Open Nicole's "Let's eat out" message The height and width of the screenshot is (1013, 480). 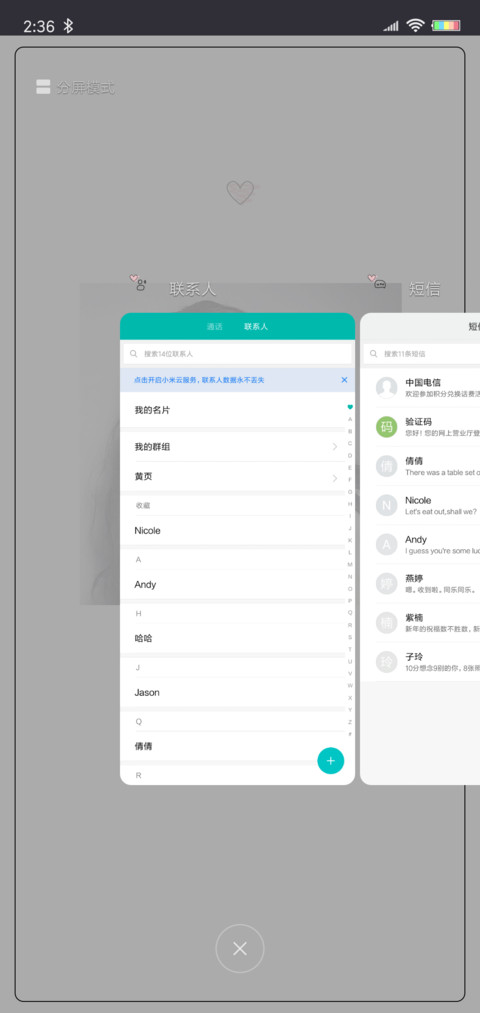point(420,505)
